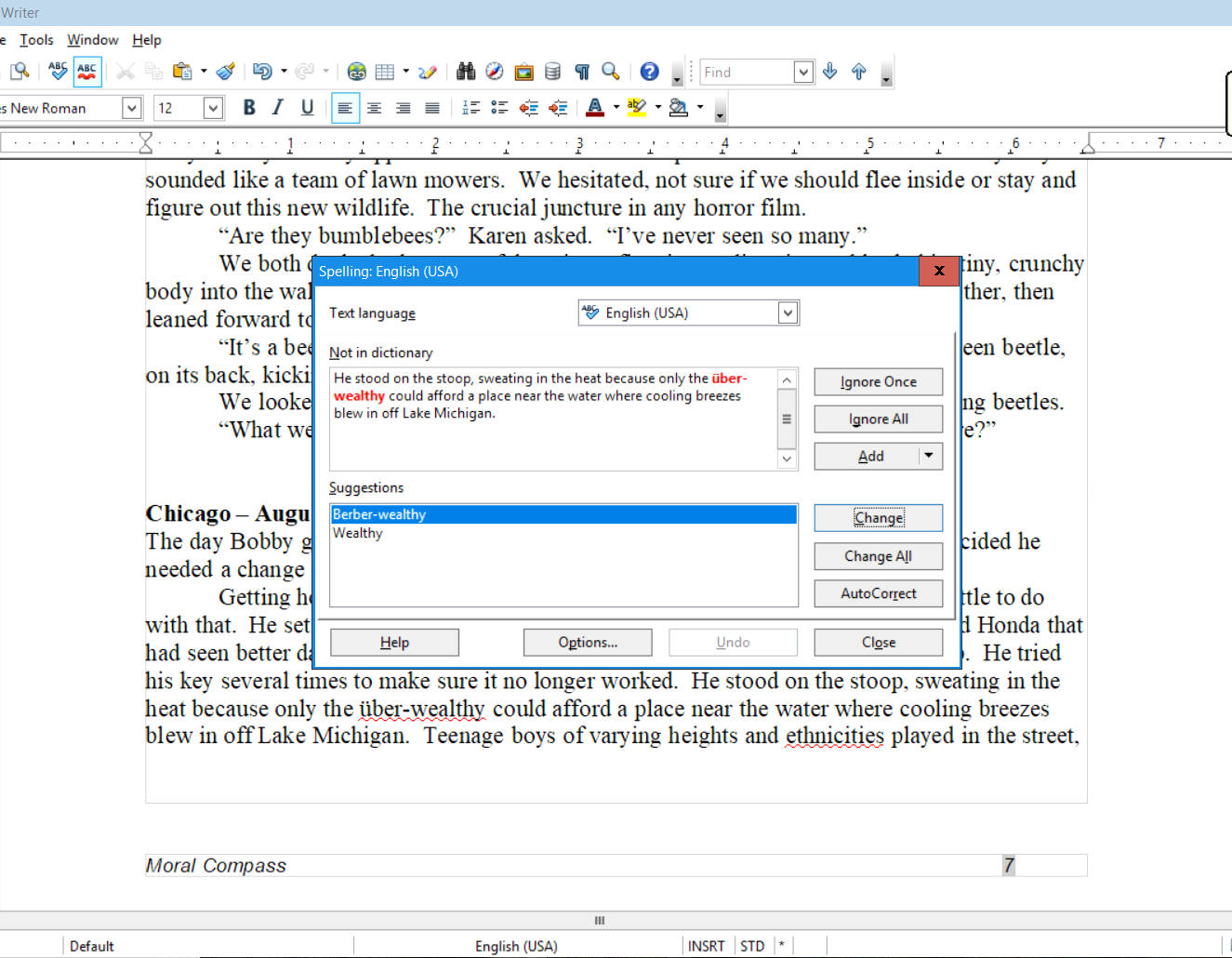Insert a hyperlink using the globe icon
The width and height of the screenshot is (1232, 958).
[x=356, y=71]
